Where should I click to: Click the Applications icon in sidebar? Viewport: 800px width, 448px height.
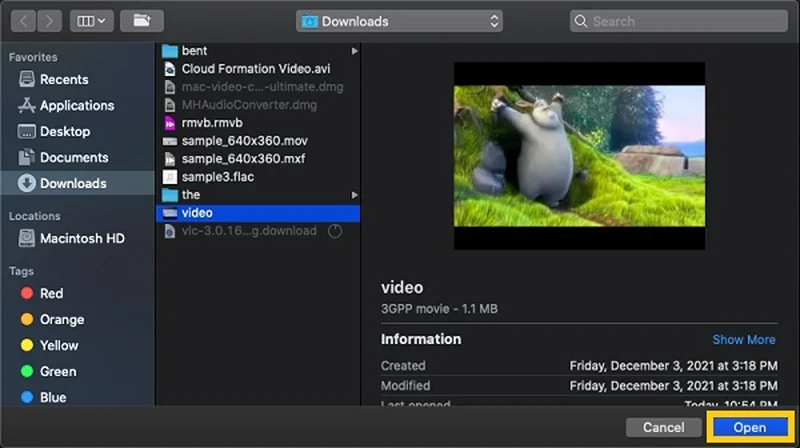(x=27, y=105)
